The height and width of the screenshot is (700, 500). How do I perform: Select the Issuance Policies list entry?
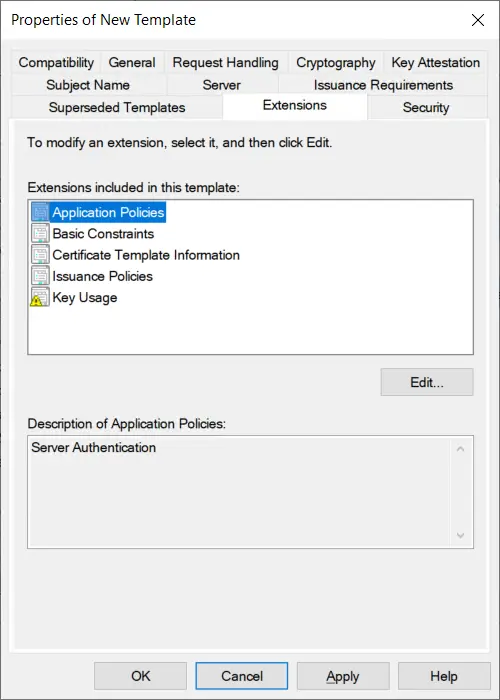tap(102, 276)
